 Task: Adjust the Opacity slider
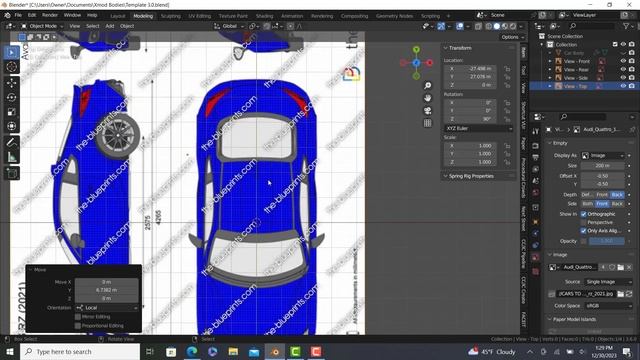[607, 241]
